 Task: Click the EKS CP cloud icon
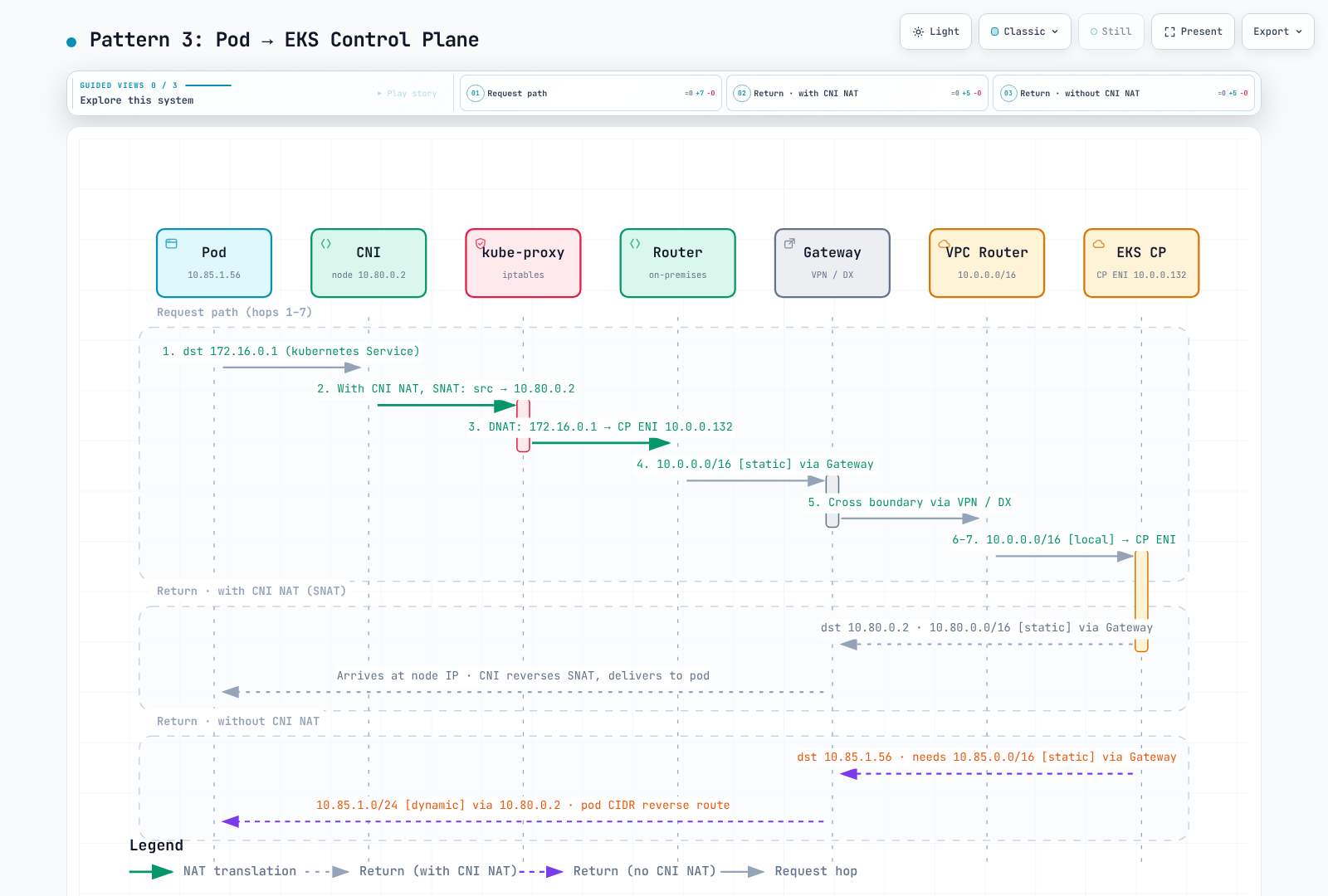(1099, 244)
